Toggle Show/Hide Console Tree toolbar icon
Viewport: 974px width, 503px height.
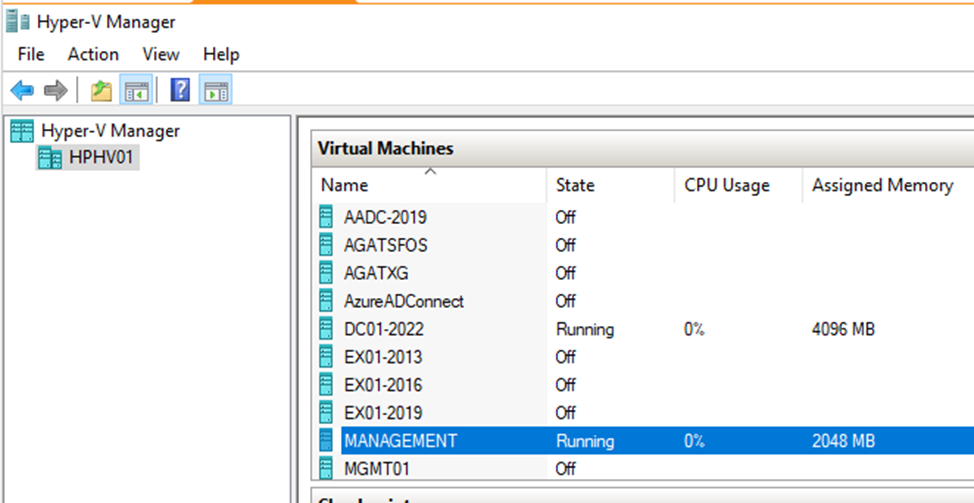tap(135, 90)
